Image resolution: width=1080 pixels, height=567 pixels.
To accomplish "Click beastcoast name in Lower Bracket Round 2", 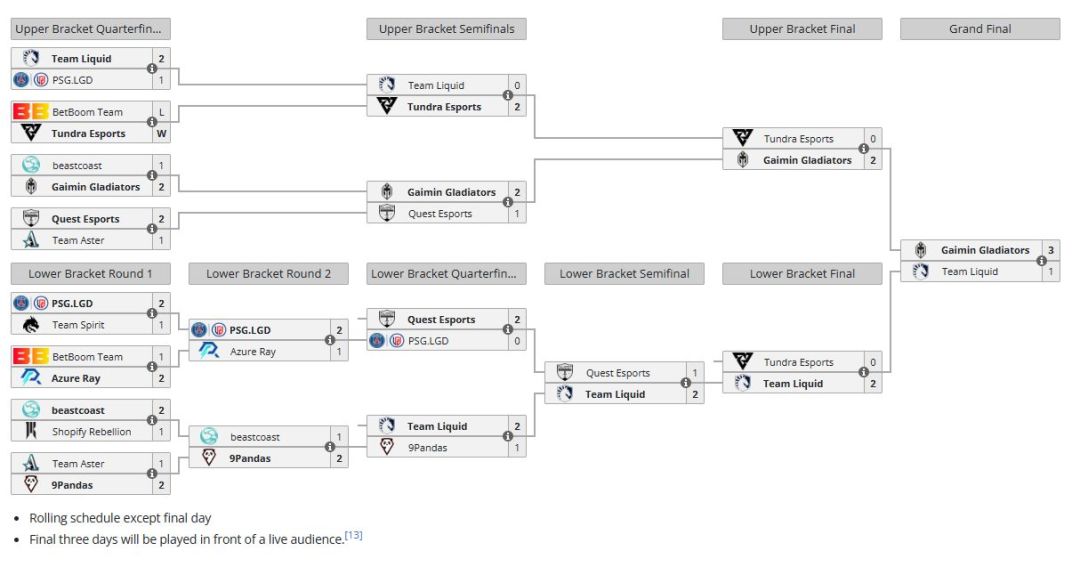I will pos(255,437).
